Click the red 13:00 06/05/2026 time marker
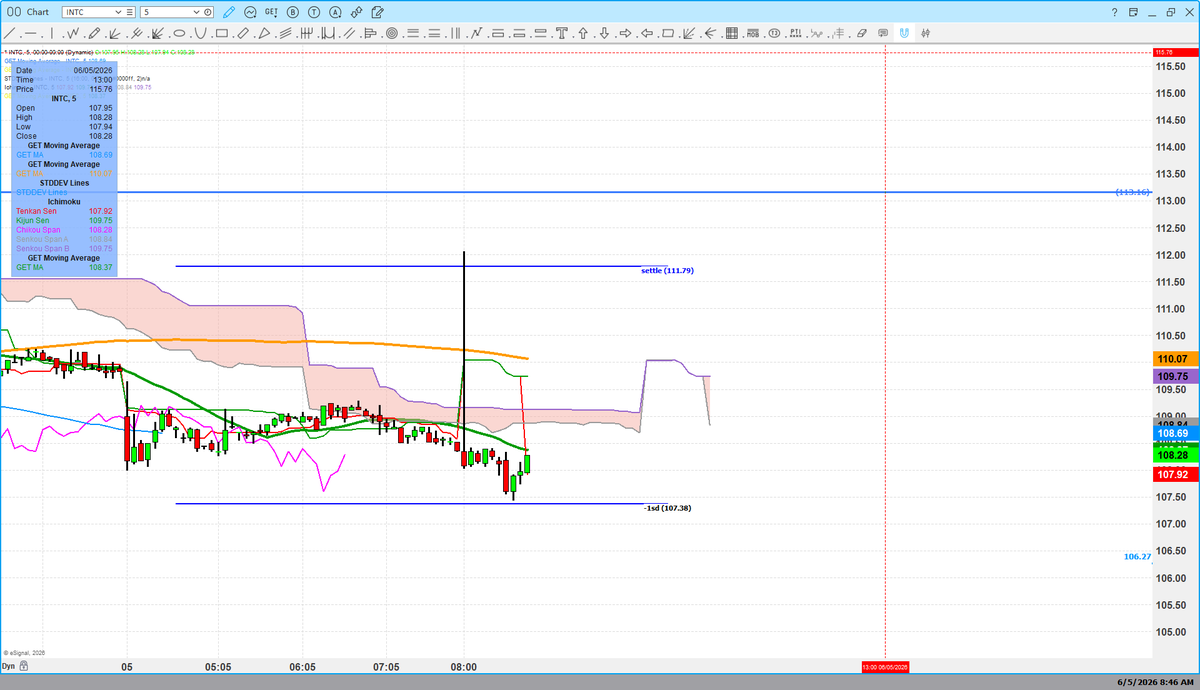The height and width of the screenshot is (690, 1200). (886, 666)
